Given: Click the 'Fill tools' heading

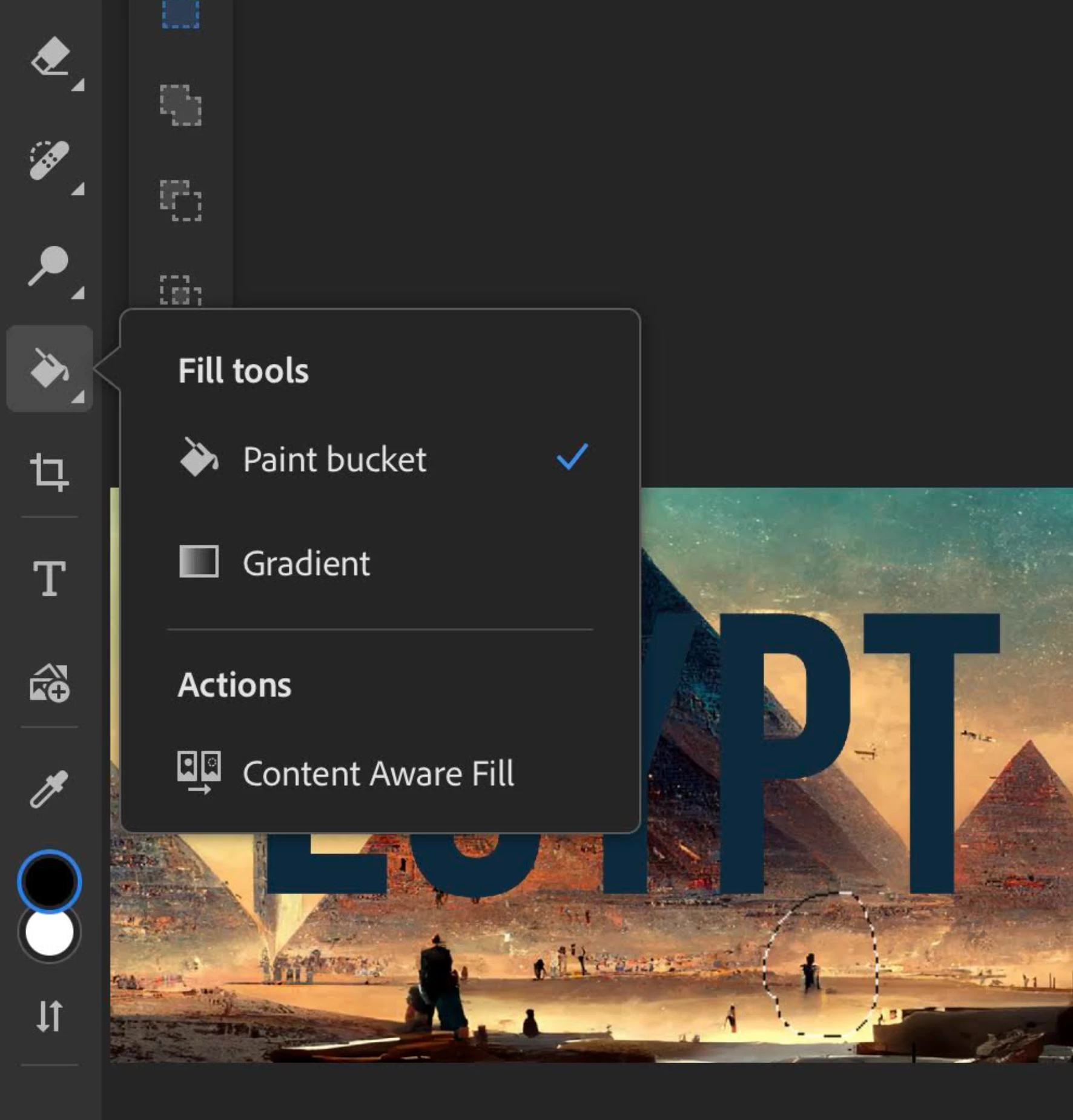Looking at the screenshot, I should tap(243, 371).
